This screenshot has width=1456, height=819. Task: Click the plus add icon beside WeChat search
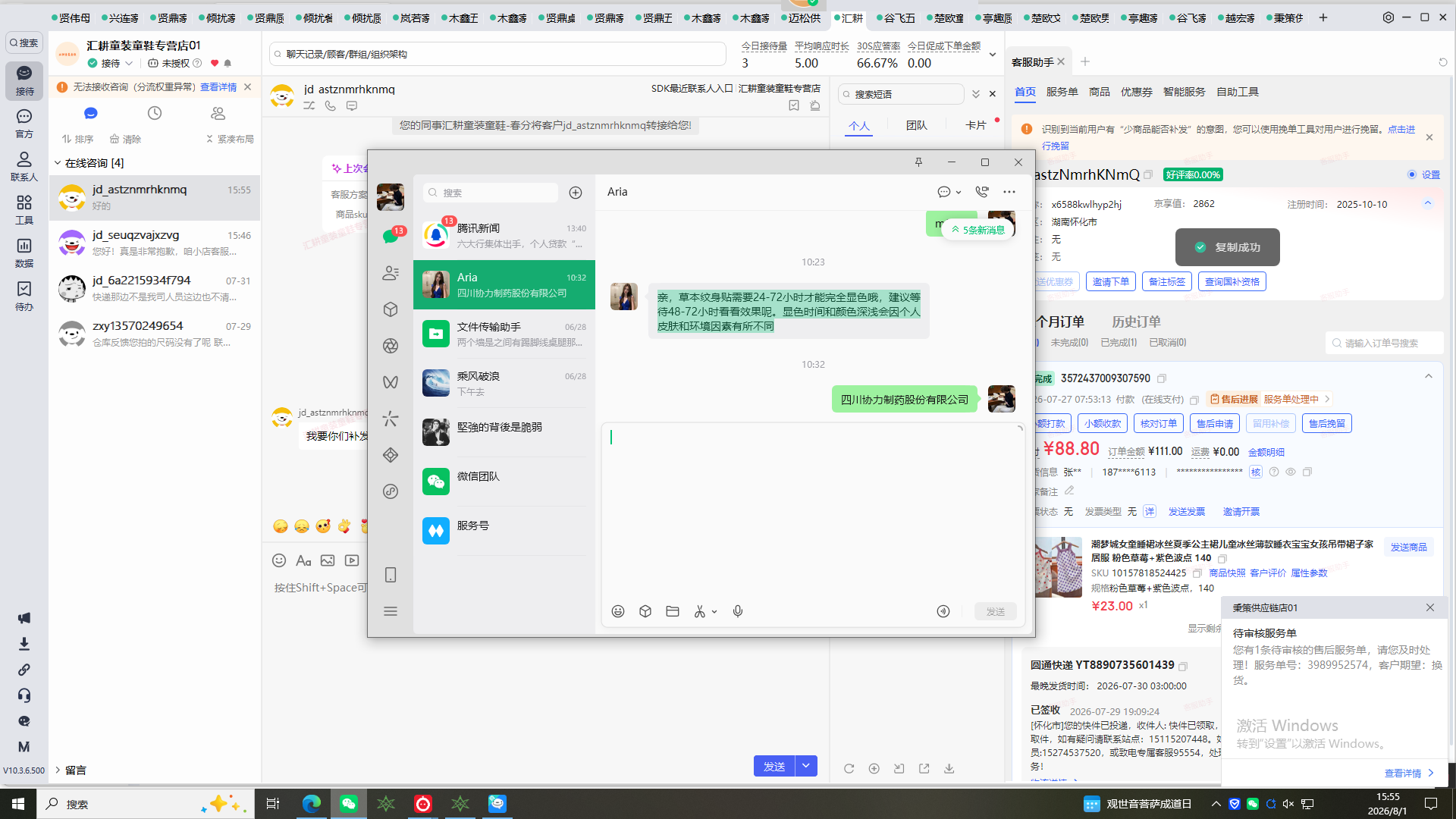coord(576,193)
